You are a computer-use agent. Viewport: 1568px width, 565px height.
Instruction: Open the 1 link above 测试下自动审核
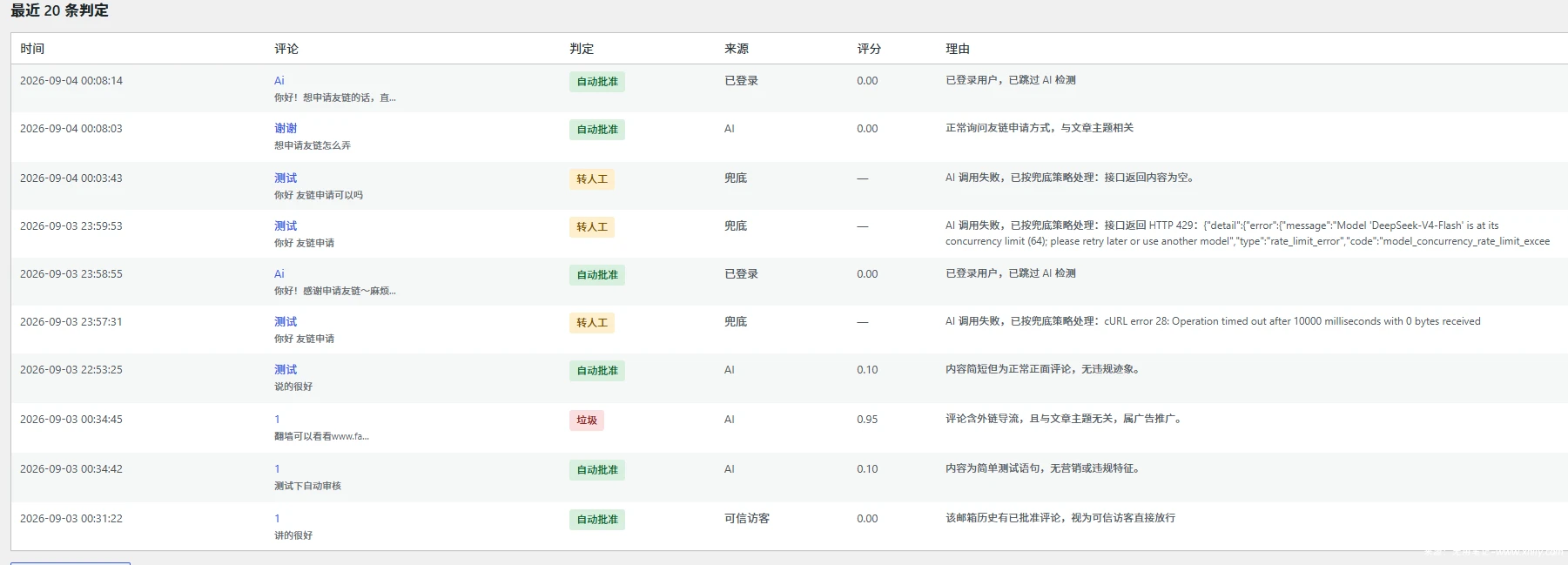278,469
